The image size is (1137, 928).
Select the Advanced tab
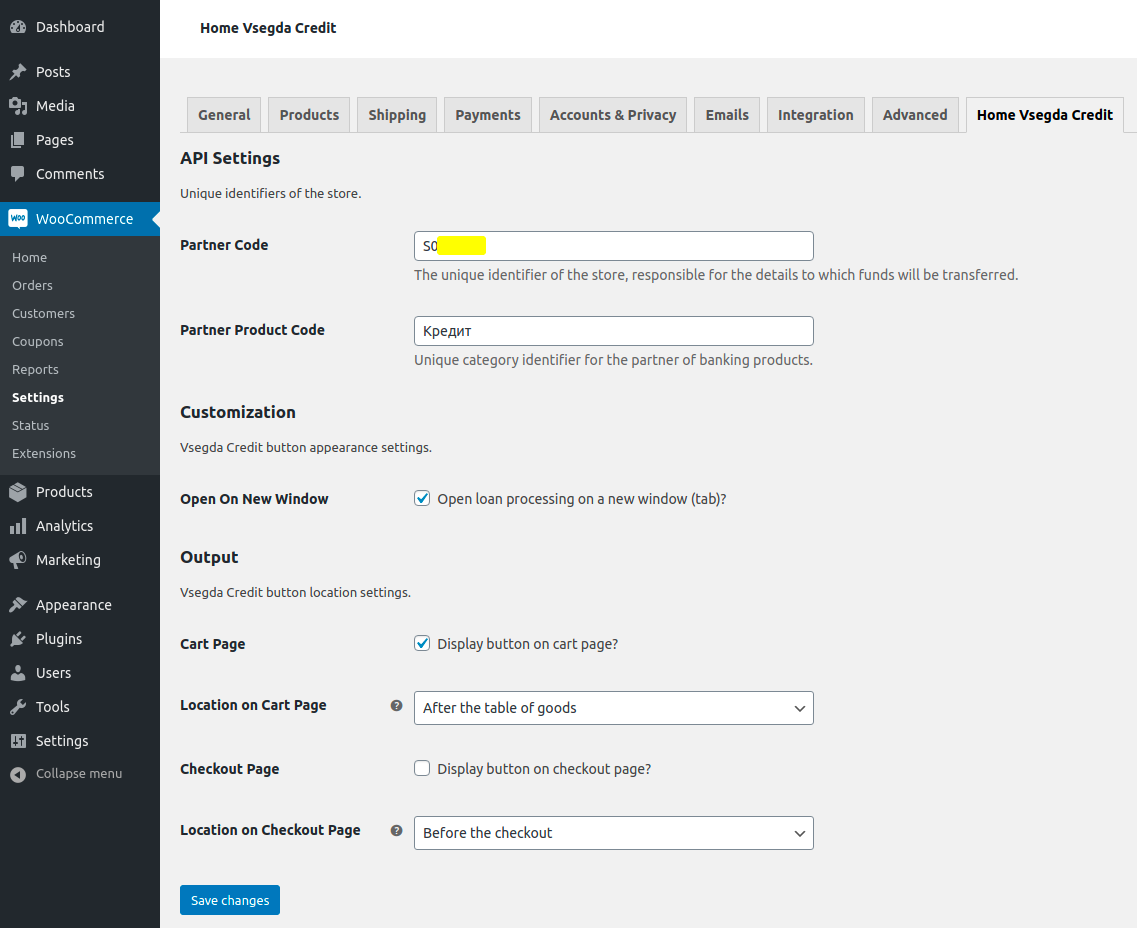[915, 115]
